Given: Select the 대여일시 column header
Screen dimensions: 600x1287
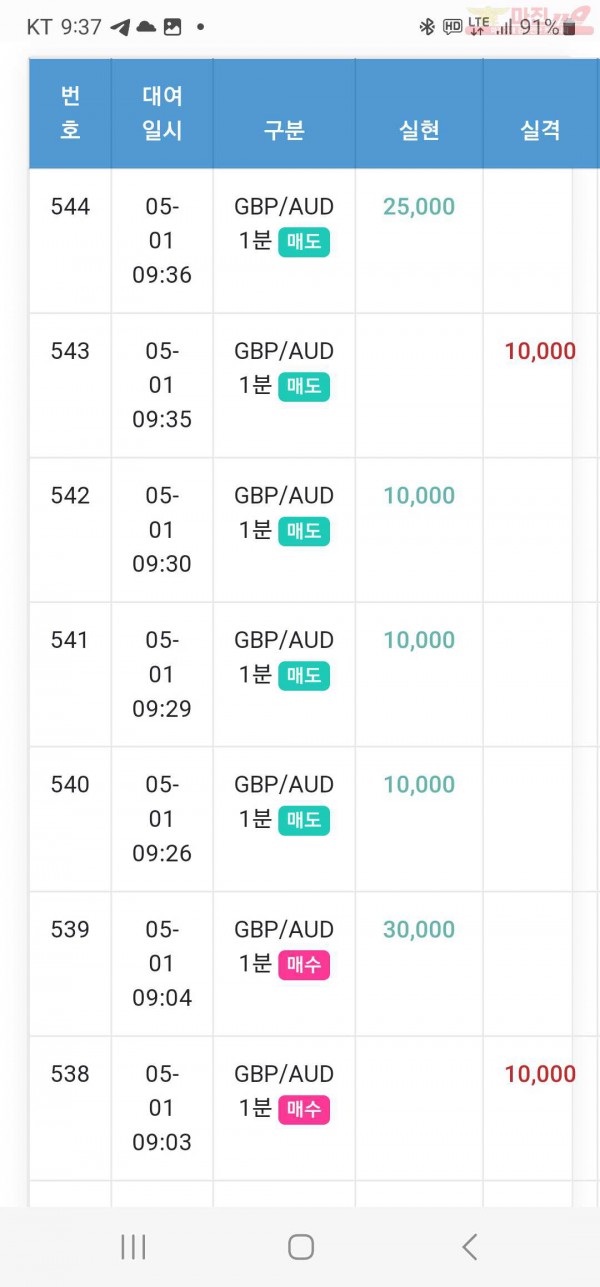Looking at the screenshot, I should 162,113.
